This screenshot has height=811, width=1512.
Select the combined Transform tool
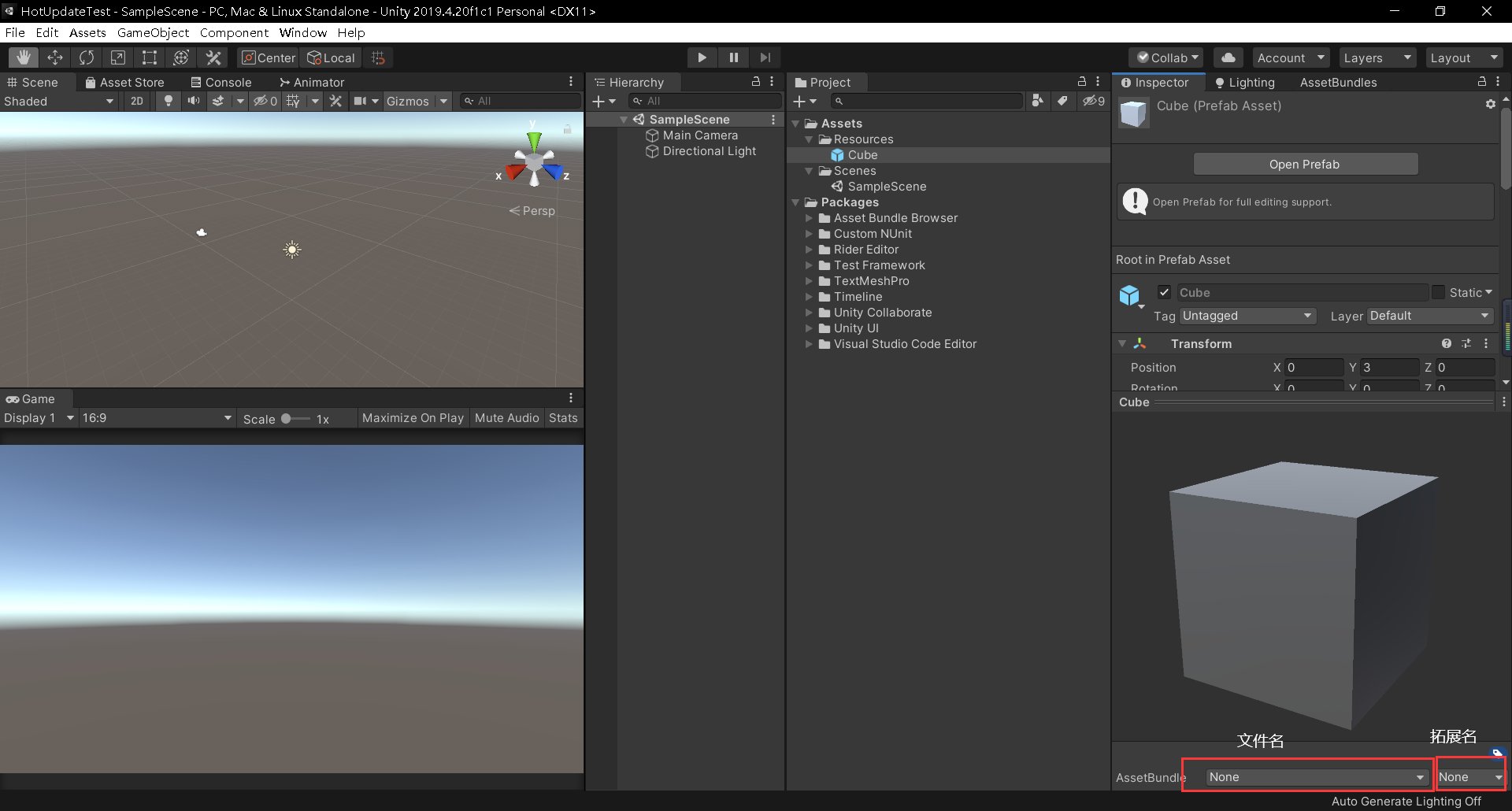click(181, 57)
